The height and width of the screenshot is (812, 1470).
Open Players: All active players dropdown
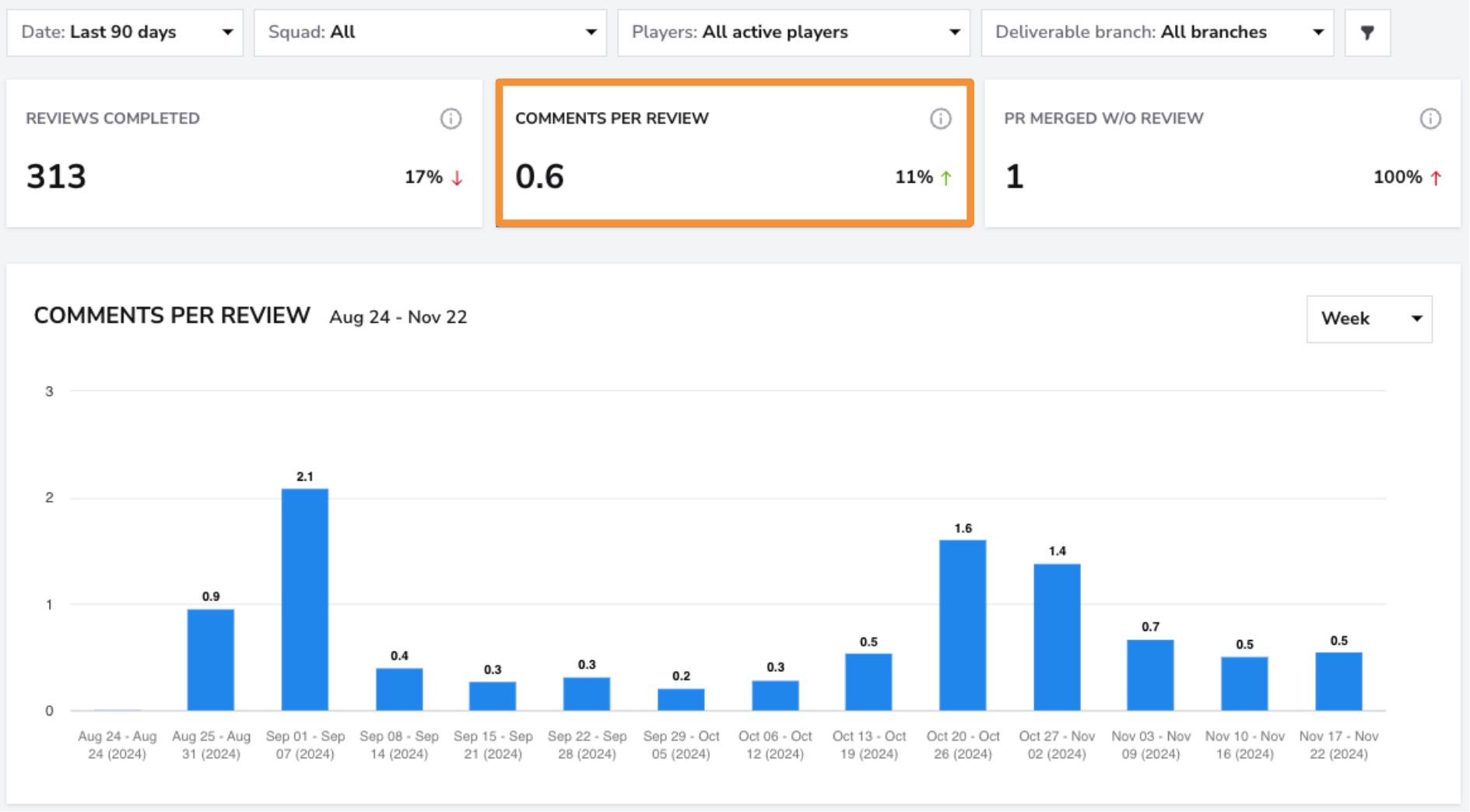[x=794, y=33]
